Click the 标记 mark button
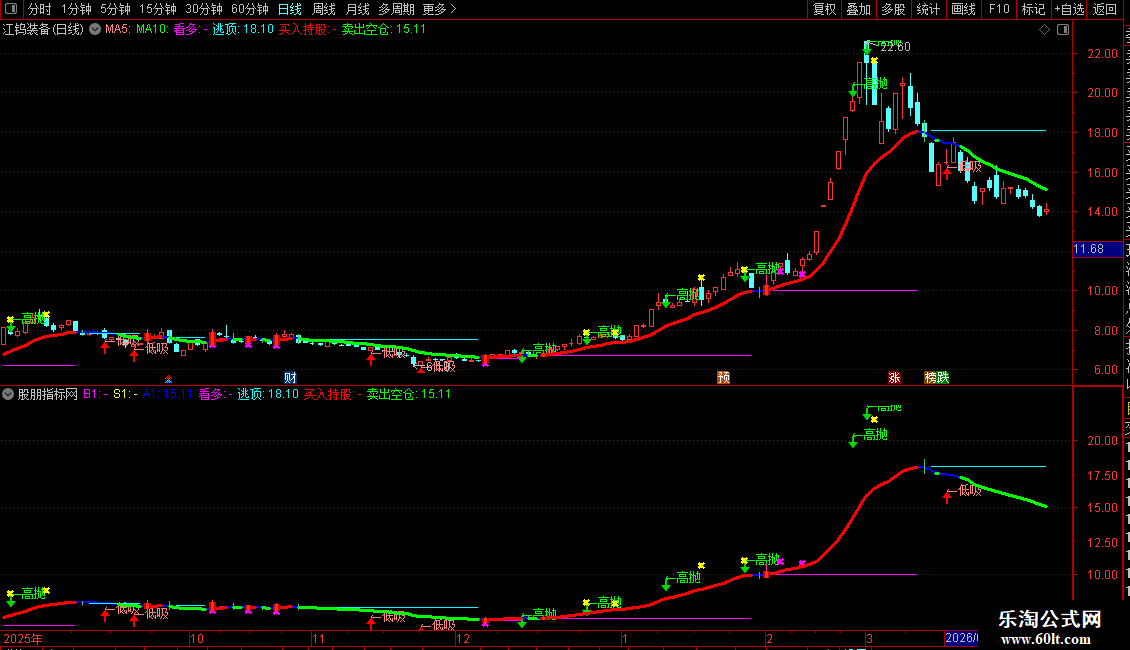Viewport: 1130px width, 650px height. click(1033, 9)
